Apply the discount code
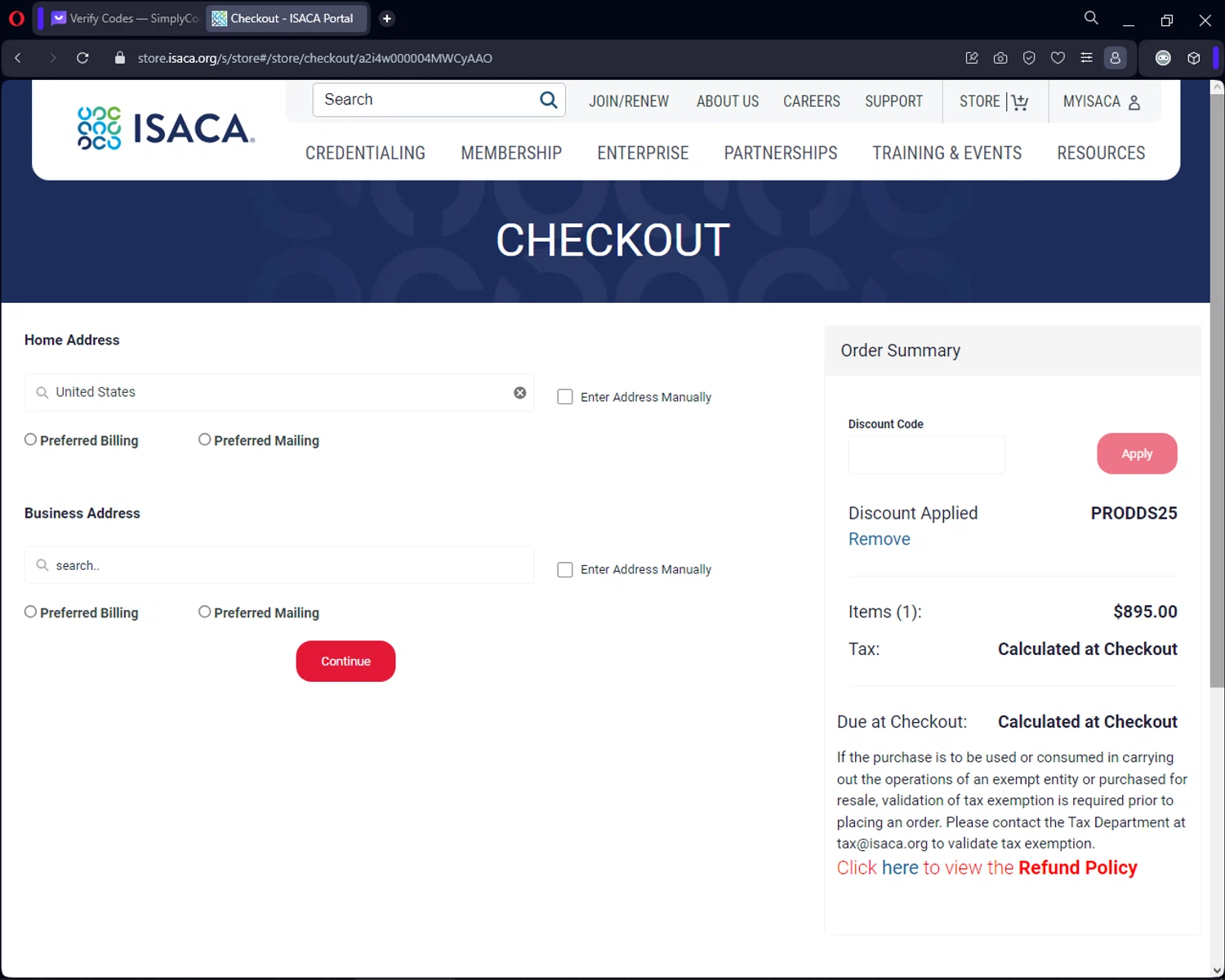 pos(1137,453)
